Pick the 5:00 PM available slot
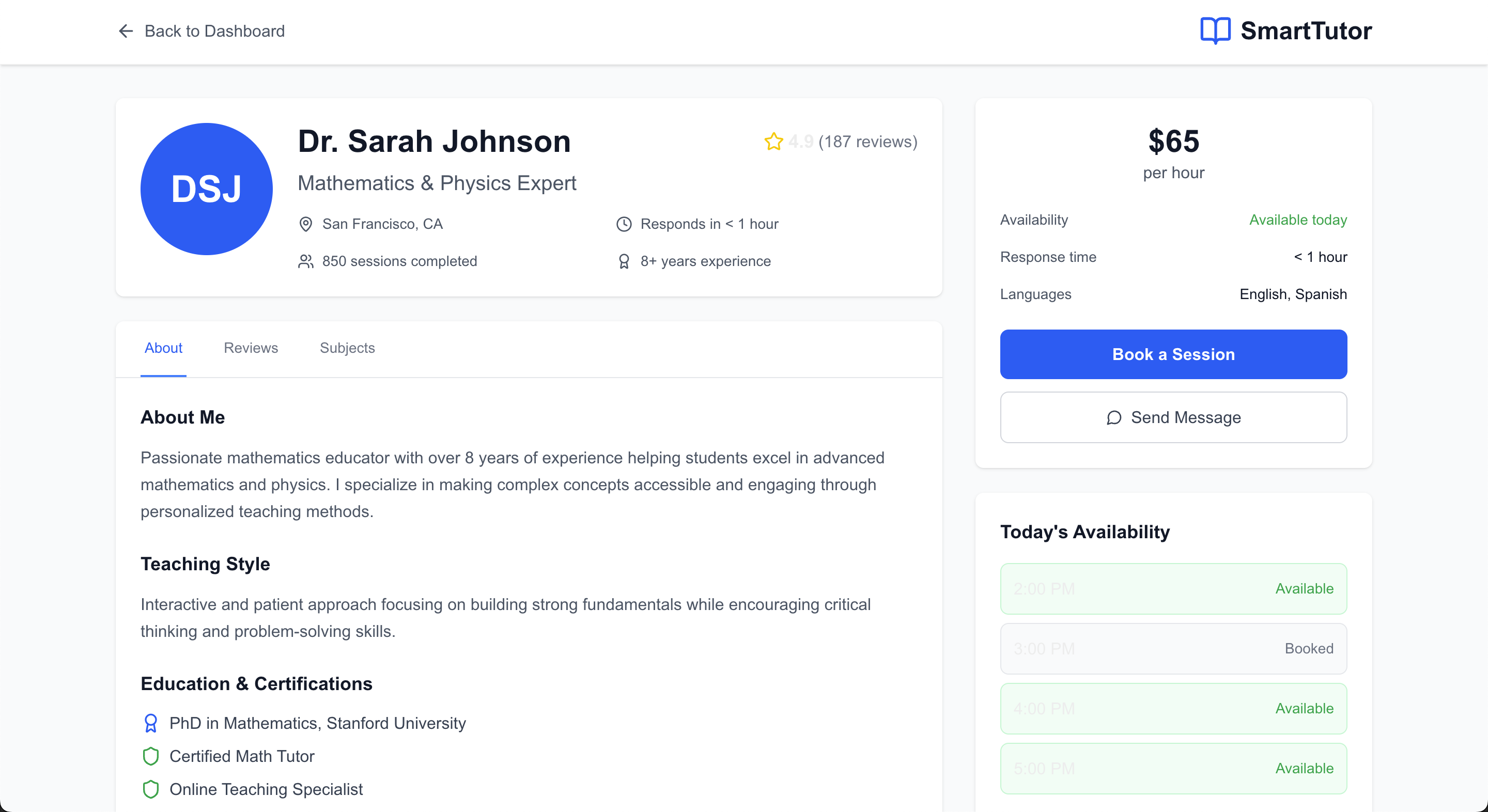The height and width of the screenshot is (812, 1488). [1173, 769]
